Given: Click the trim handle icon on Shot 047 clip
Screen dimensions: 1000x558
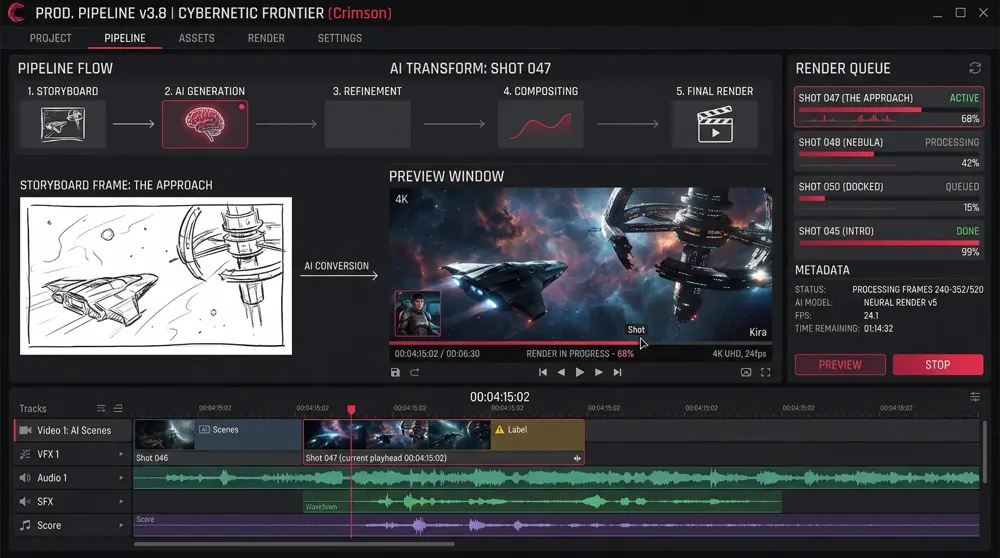Looking at the screenshot, I should (x=577, y=458).
